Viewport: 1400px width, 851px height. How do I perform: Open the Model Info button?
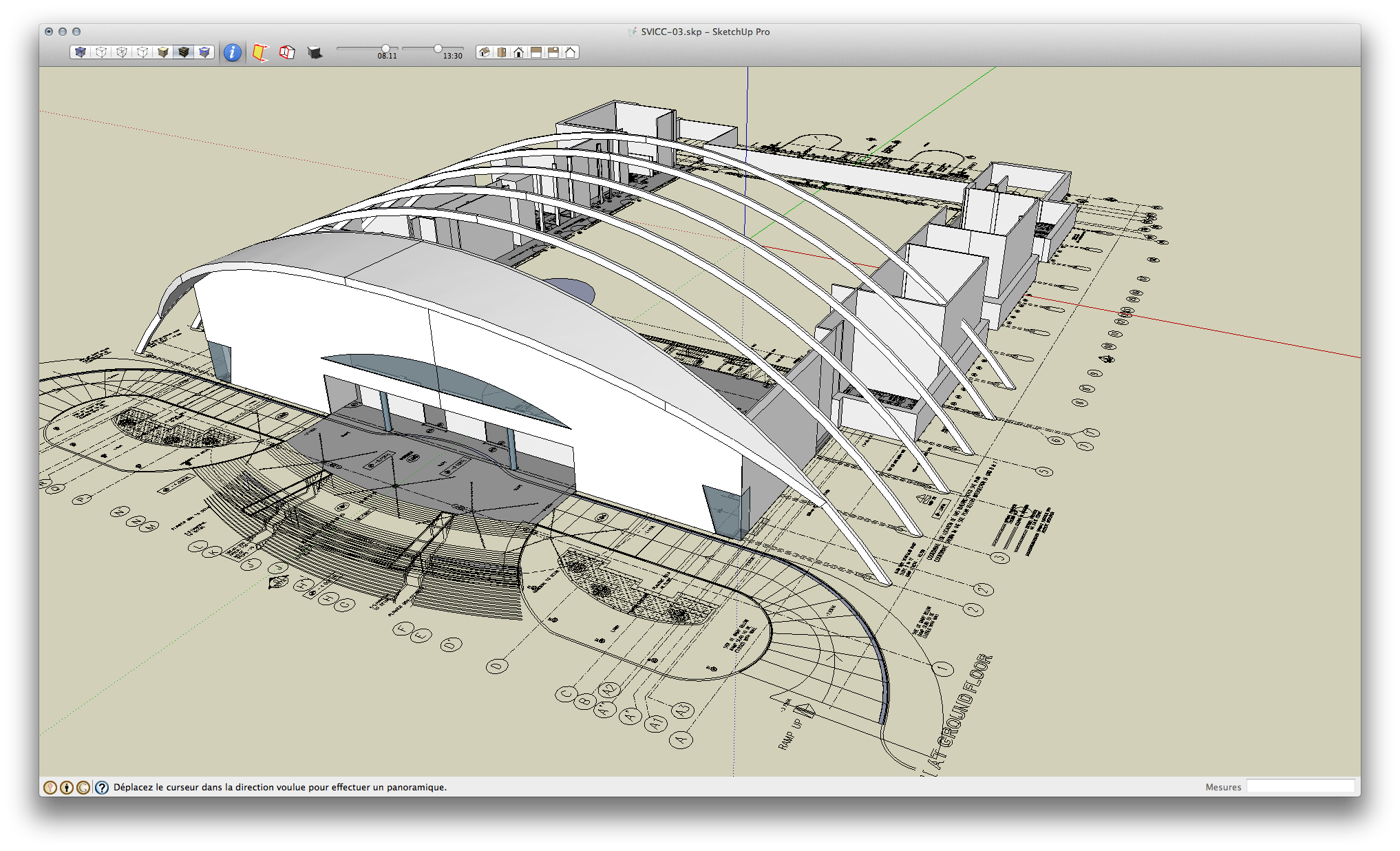coord(233,52)
